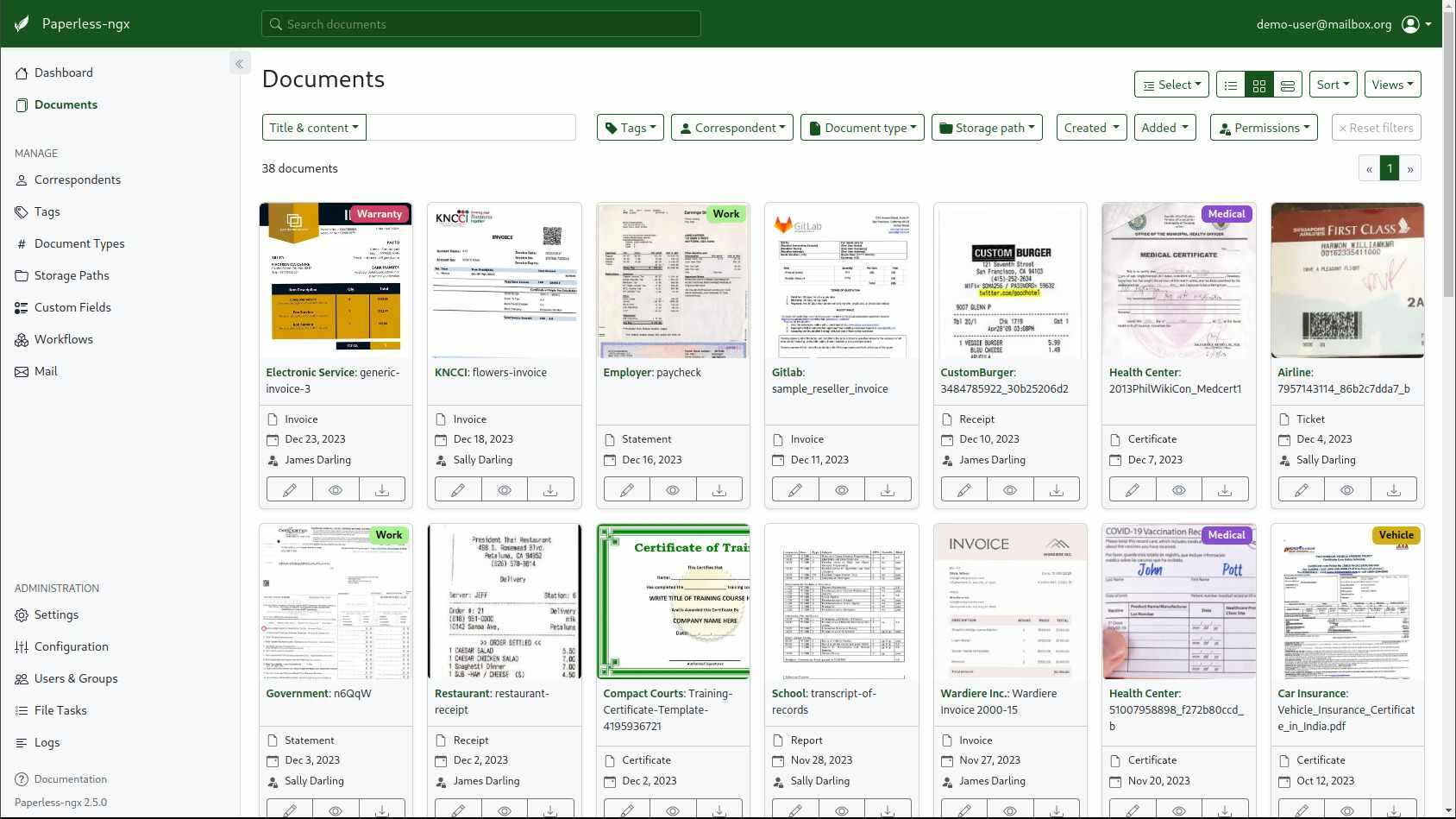Open the preview eye icon on Employer paycheck

click(x=673, y=489)
